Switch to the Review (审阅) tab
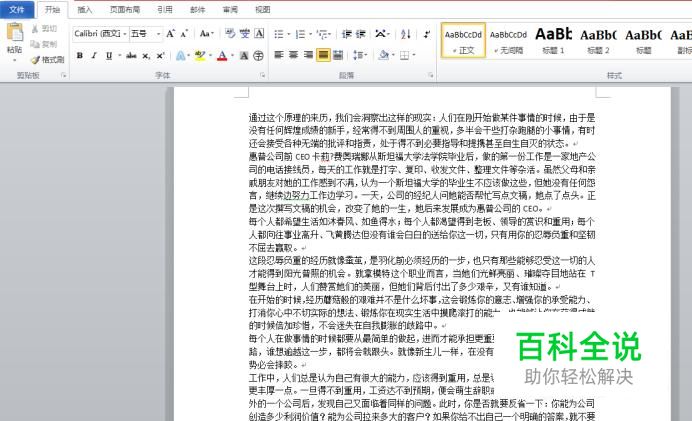692x421 pixels. [230, 10]
